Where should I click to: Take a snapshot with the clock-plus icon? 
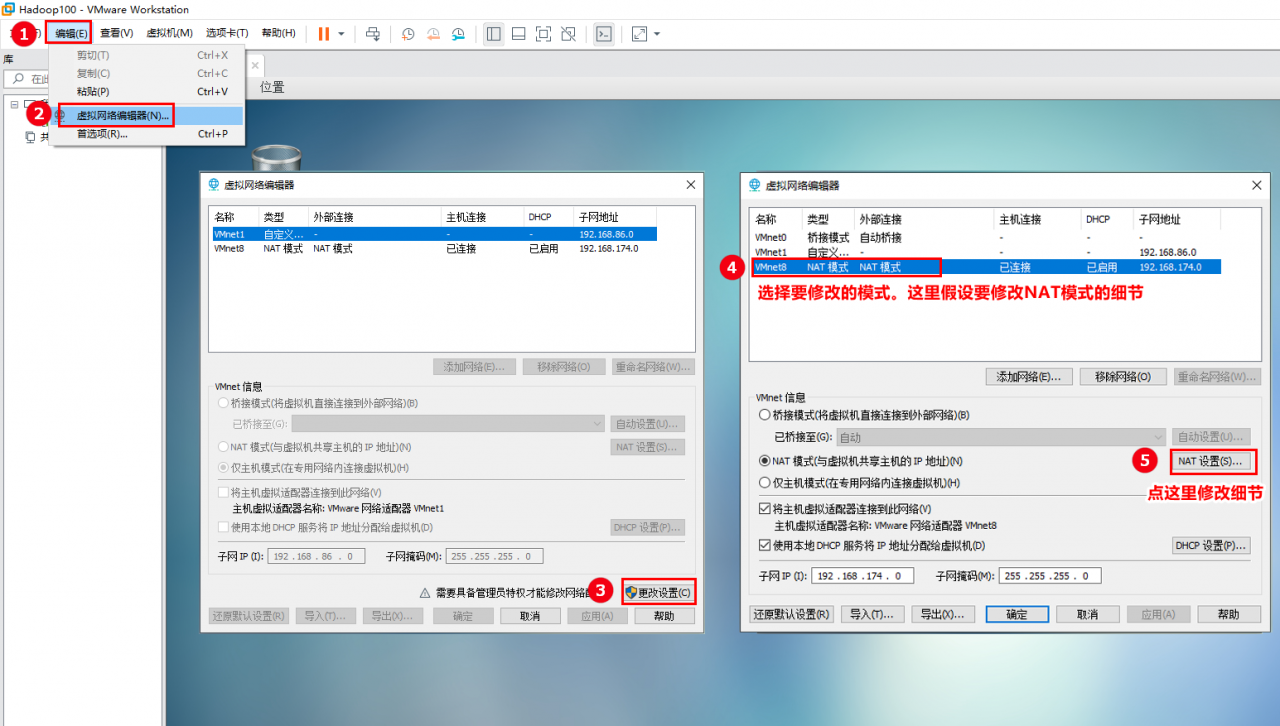pos(408,33)
